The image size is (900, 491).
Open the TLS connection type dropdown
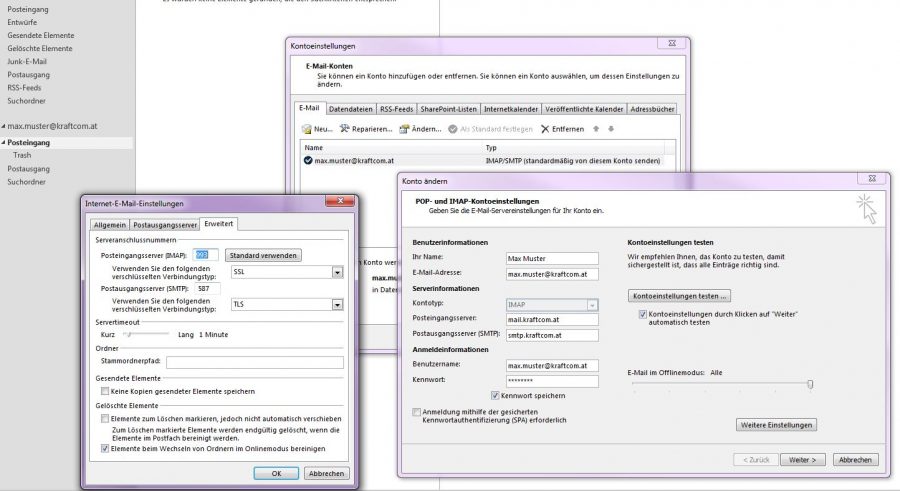click(x=337, y=304)
